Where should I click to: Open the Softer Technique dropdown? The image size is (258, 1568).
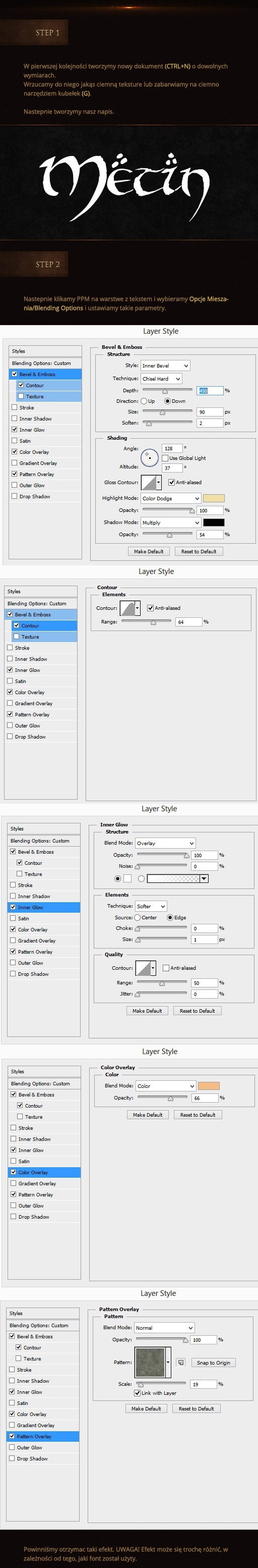pos(151,906)
